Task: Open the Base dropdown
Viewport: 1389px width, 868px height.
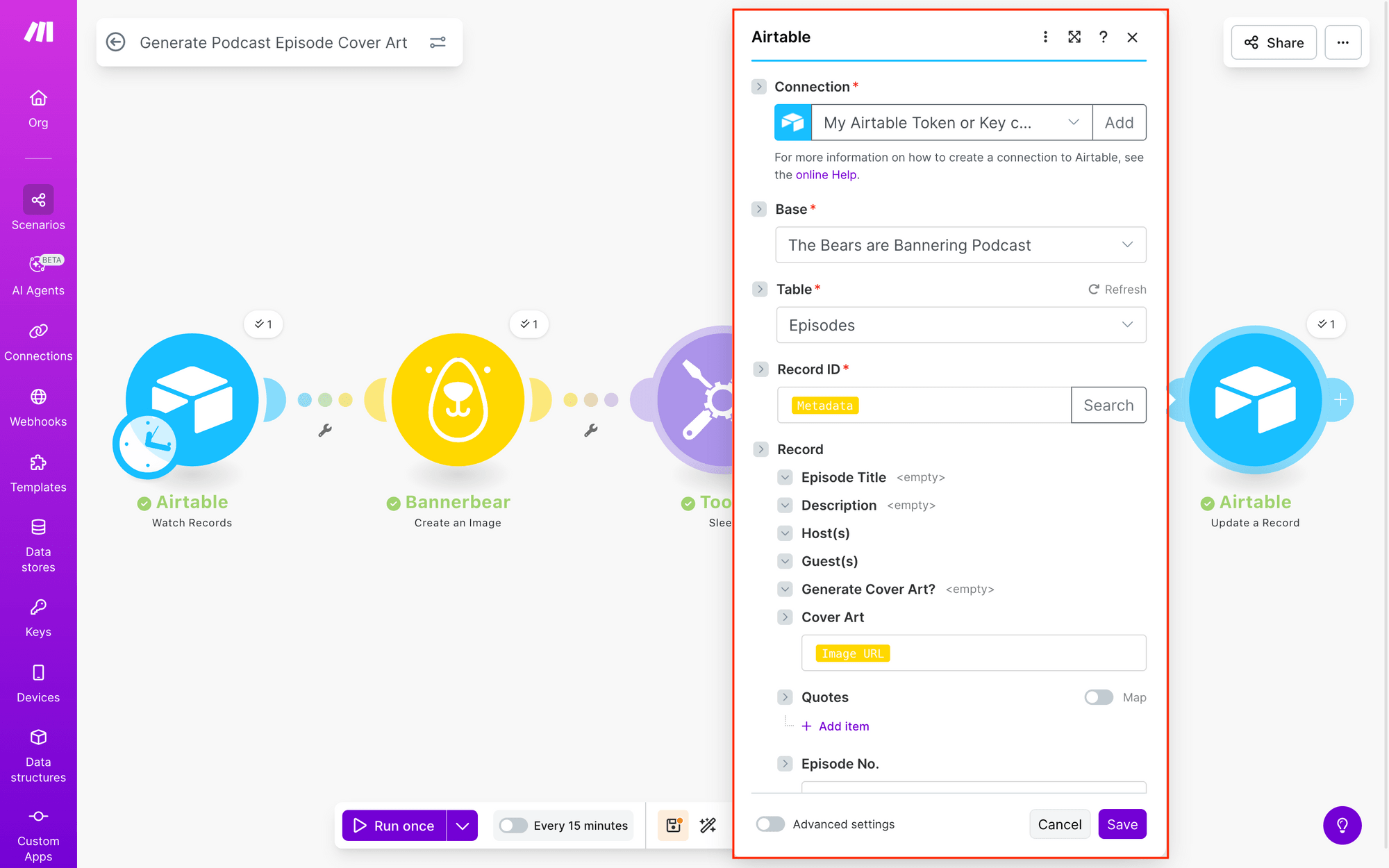Action: click(x=960, y=245)
